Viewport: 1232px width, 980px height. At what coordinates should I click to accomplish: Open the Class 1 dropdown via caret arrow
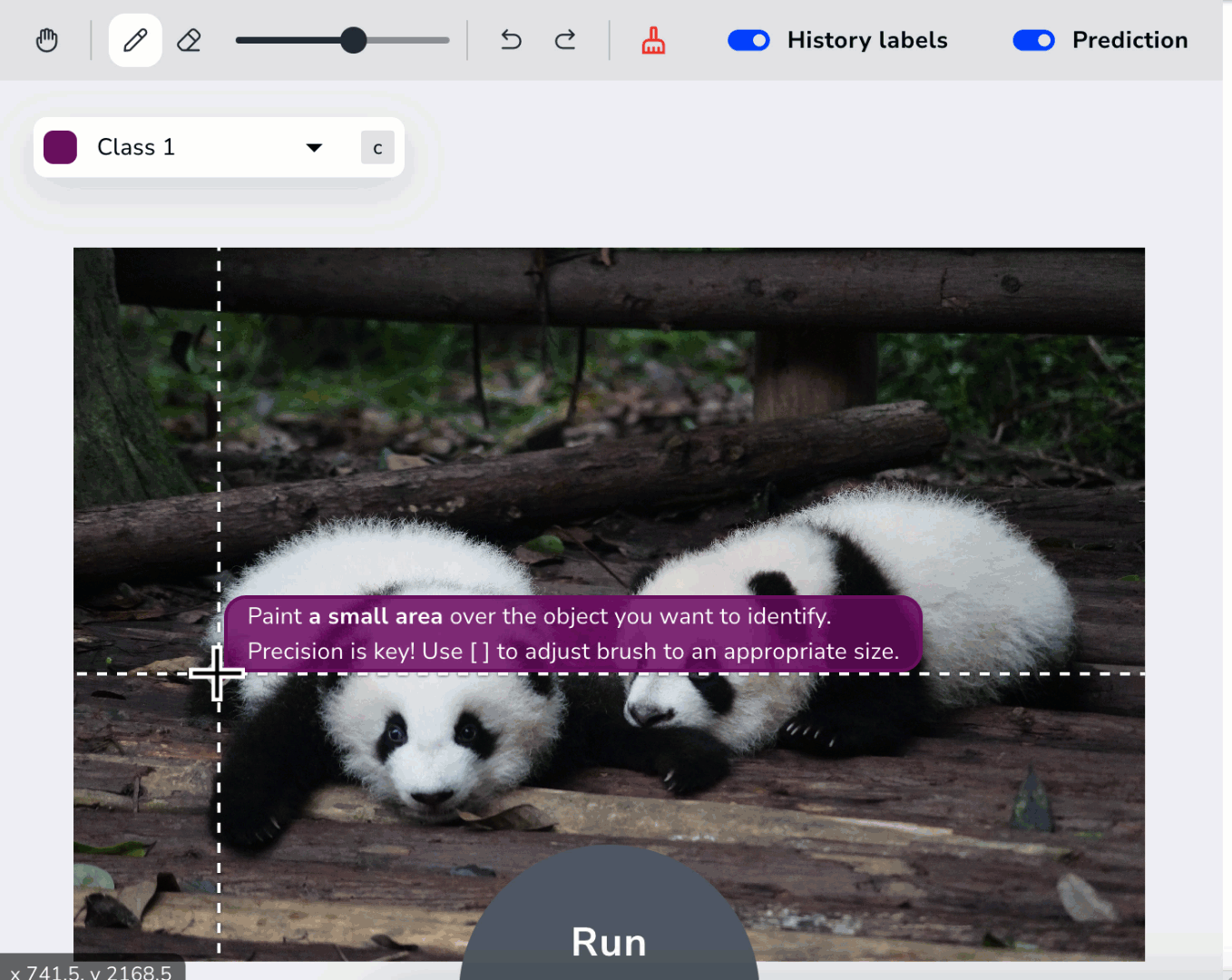tap(314, 147)
